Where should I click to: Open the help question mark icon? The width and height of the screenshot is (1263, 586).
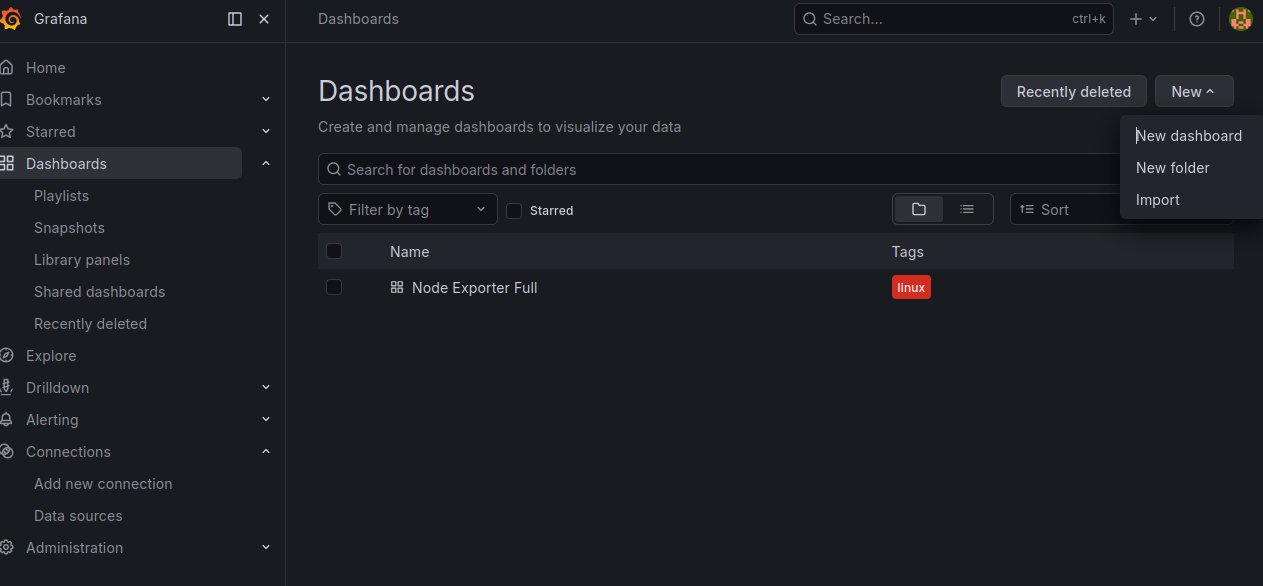coord(1197,19)
